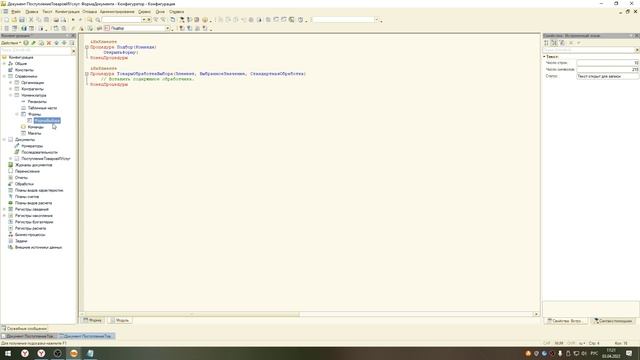Click the 1C orange icon in taskbar
Image resolution: width=640 pixels, height=360 pixels.
pyautogui.click(x=74, y=353)
